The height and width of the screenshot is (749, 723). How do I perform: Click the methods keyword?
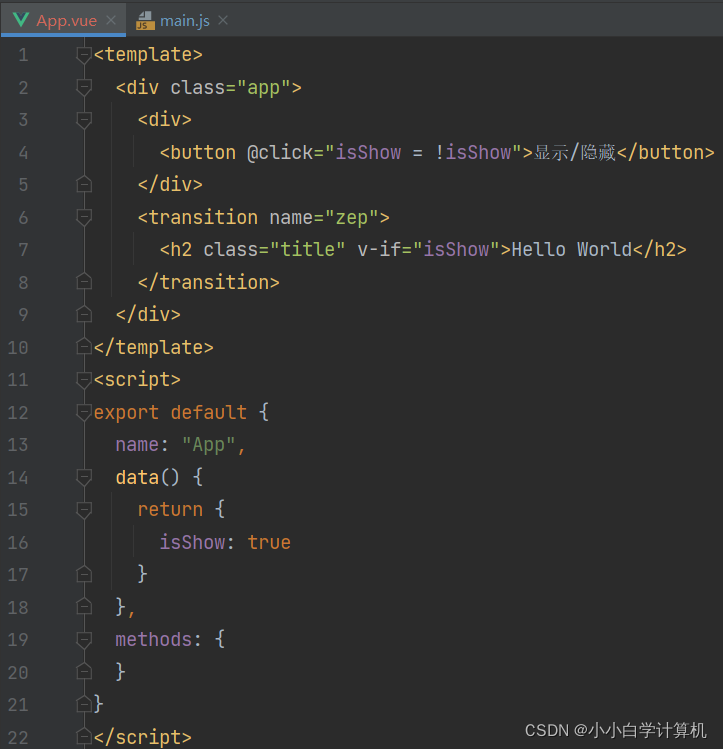(153, 640)
